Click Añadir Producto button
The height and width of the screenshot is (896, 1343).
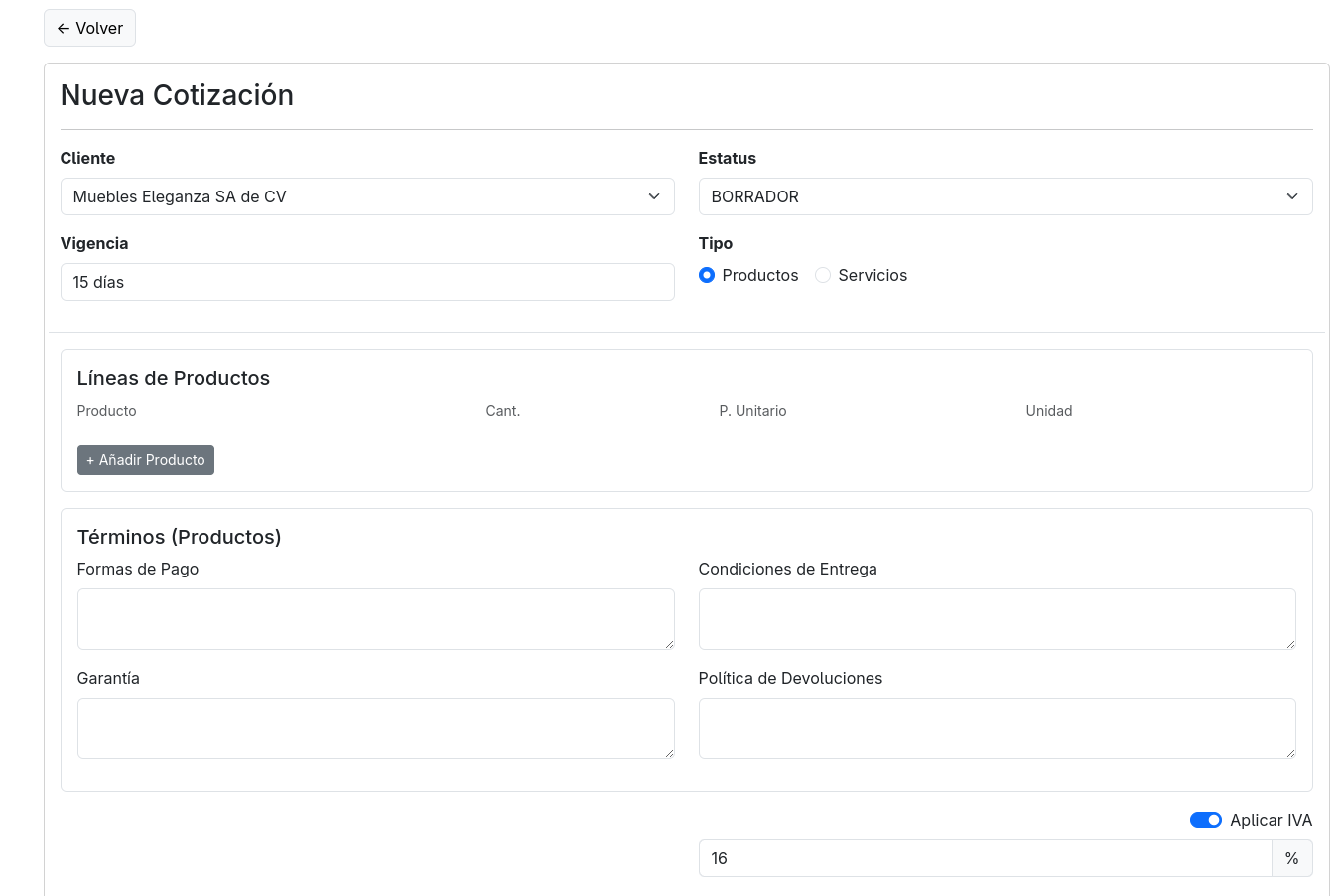[x=146, y=460]
